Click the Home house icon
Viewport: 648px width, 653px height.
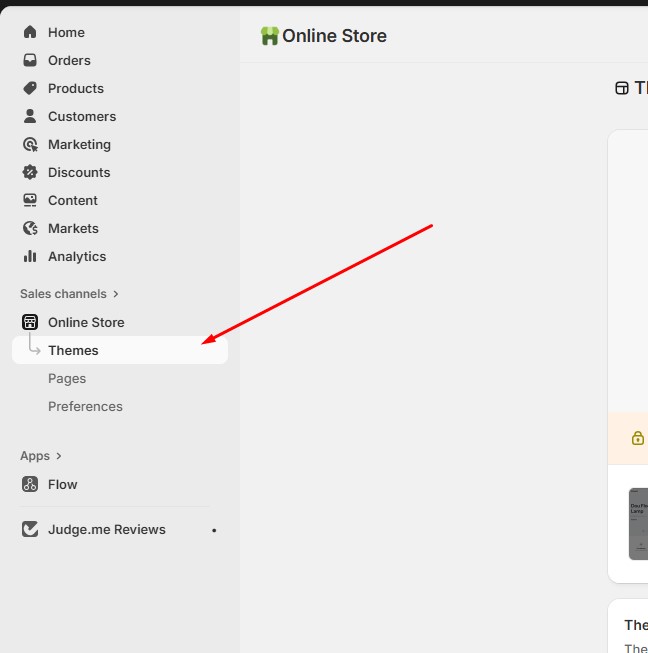(30, 32)
